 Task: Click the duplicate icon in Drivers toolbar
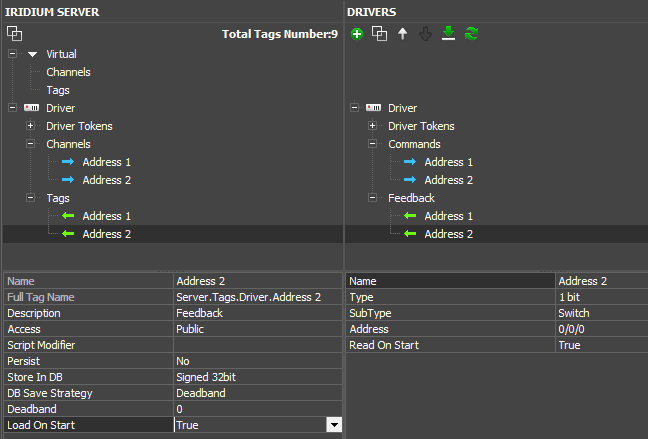coord(379,34)
